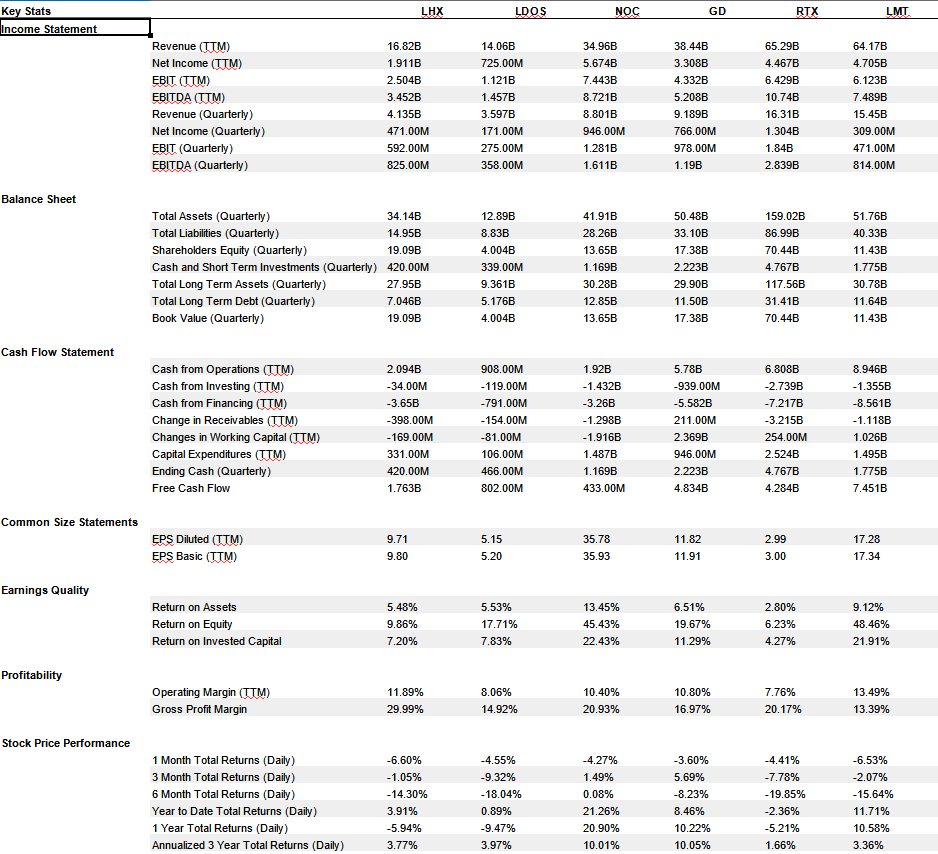Click LHX revenue value 16.82B
This screenshot has height=854, width=938.
[x=404, y=46]
